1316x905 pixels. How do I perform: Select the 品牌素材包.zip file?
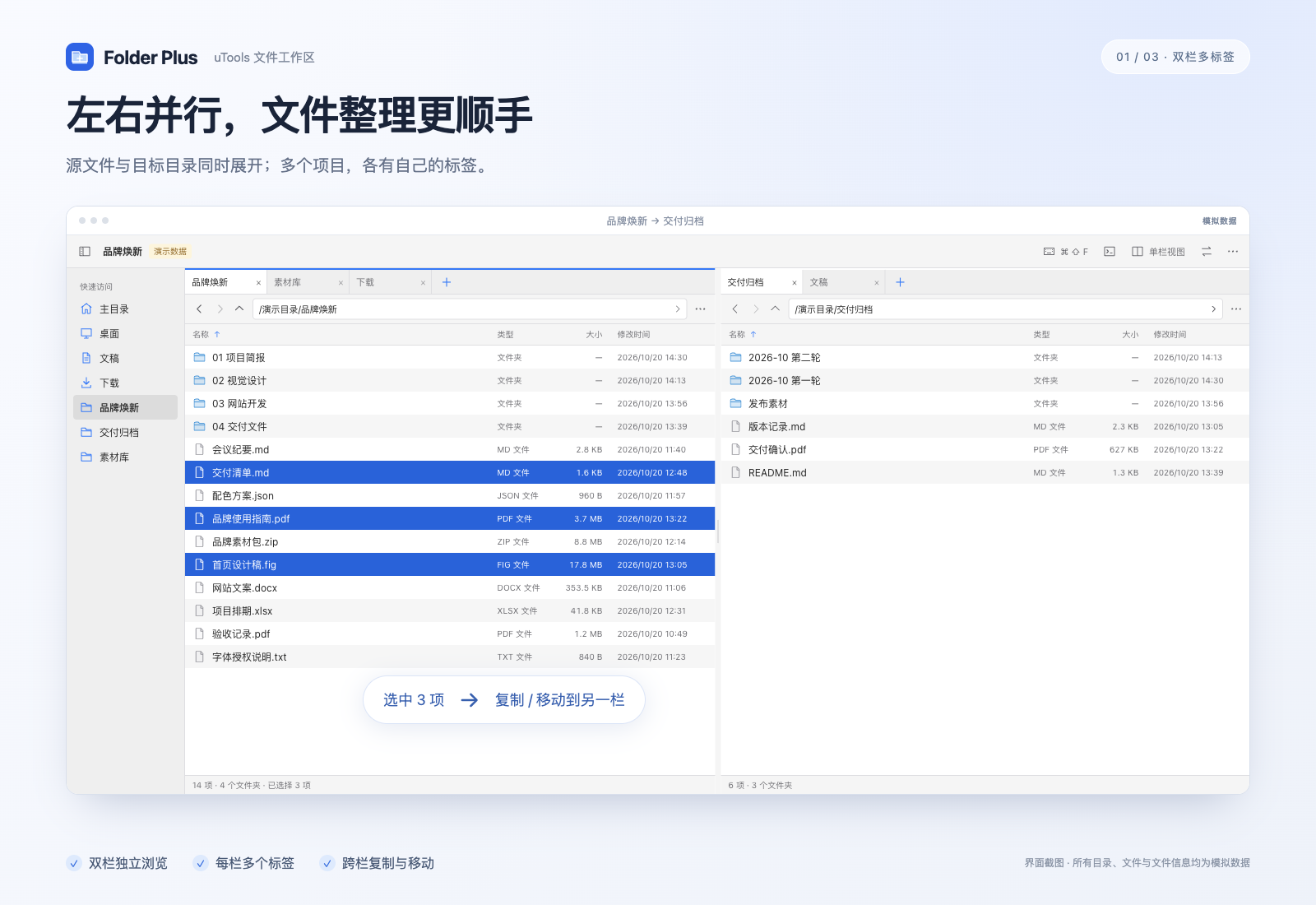450,542
